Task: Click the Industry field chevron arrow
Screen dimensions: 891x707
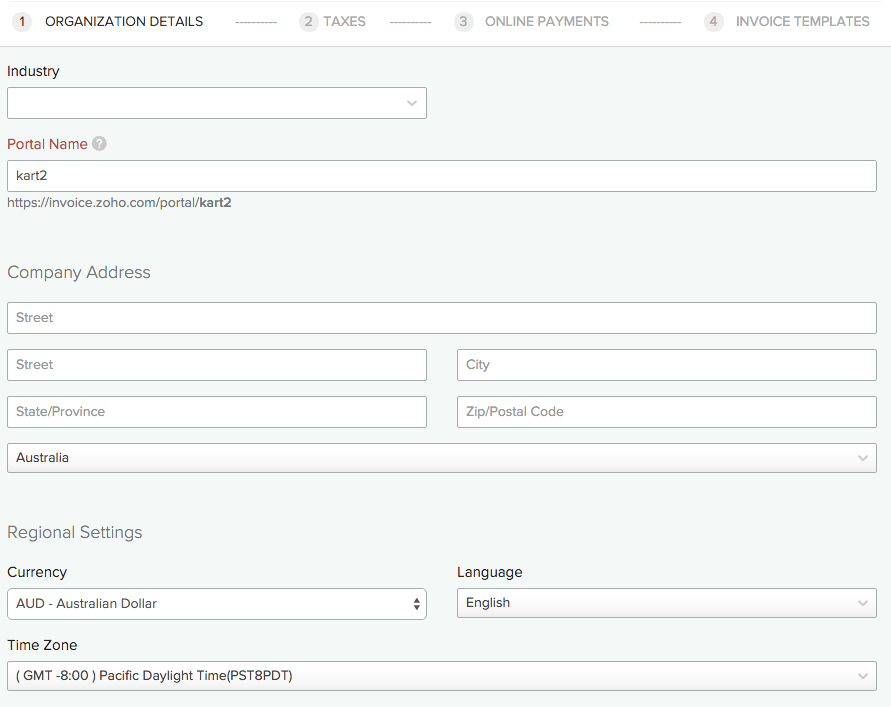Action: pos(412,103)
